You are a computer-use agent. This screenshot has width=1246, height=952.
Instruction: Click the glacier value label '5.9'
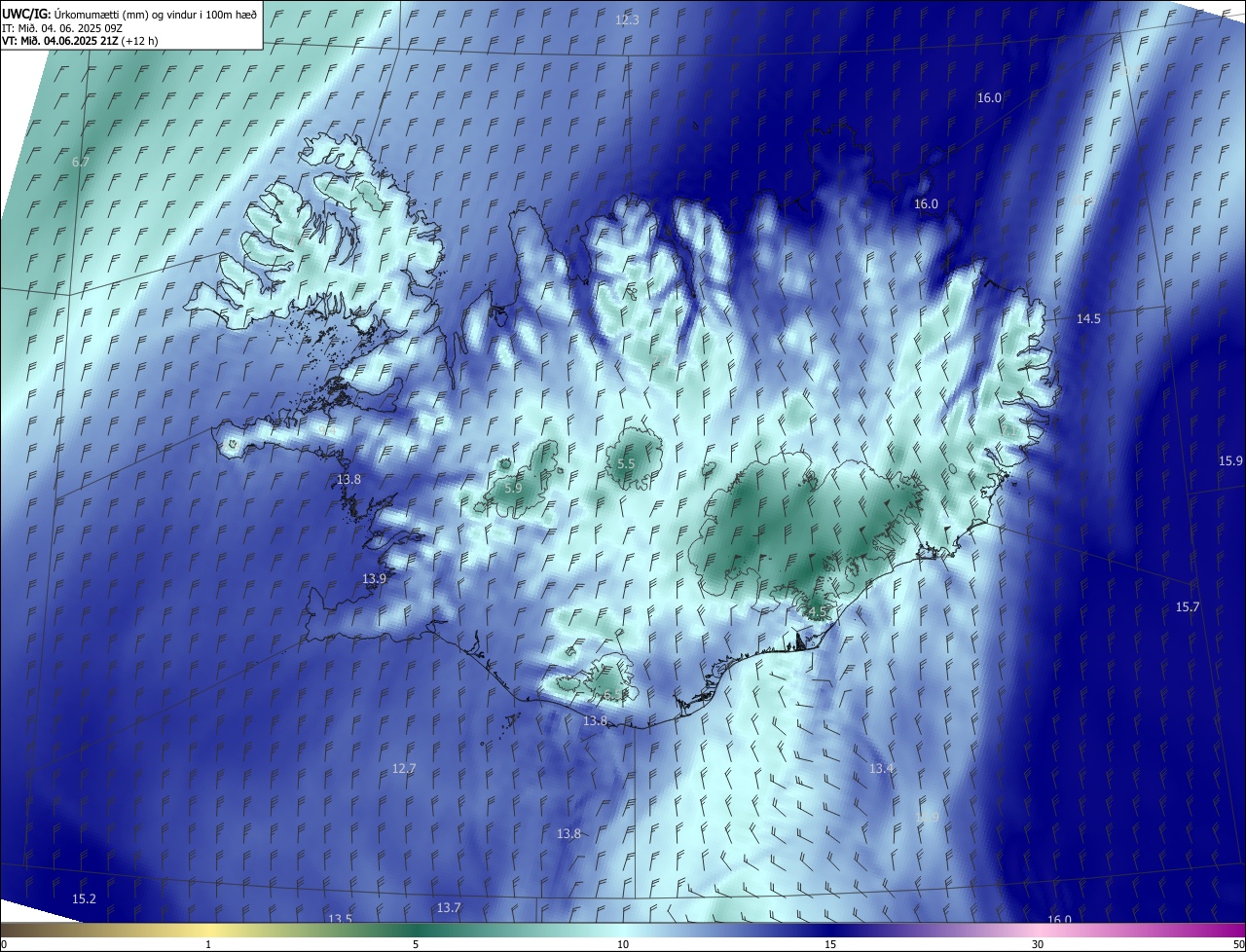pyautogui.click(x=513, y=488)
